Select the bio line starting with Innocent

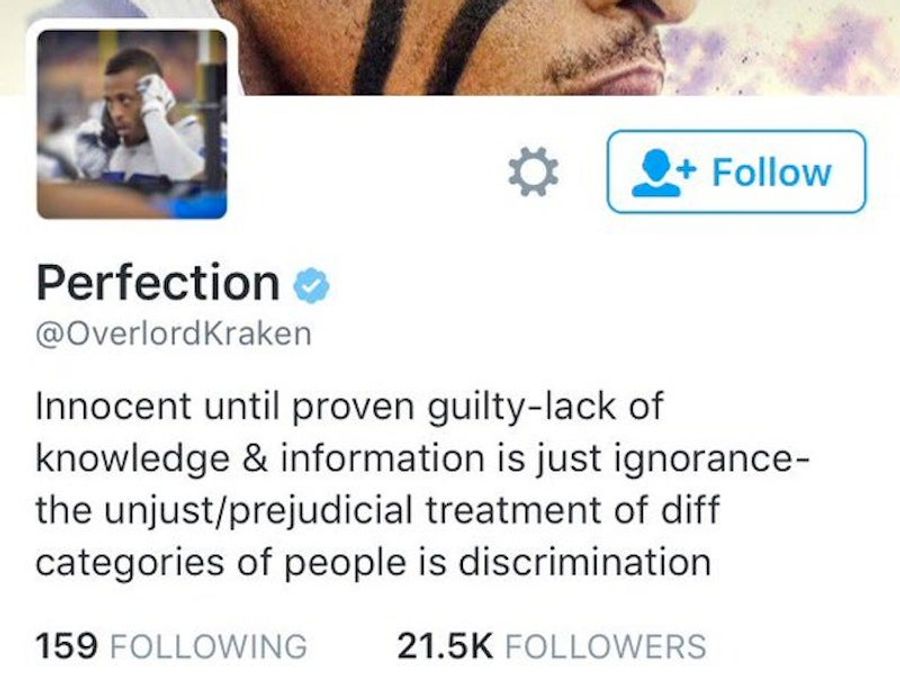[350, 407]
